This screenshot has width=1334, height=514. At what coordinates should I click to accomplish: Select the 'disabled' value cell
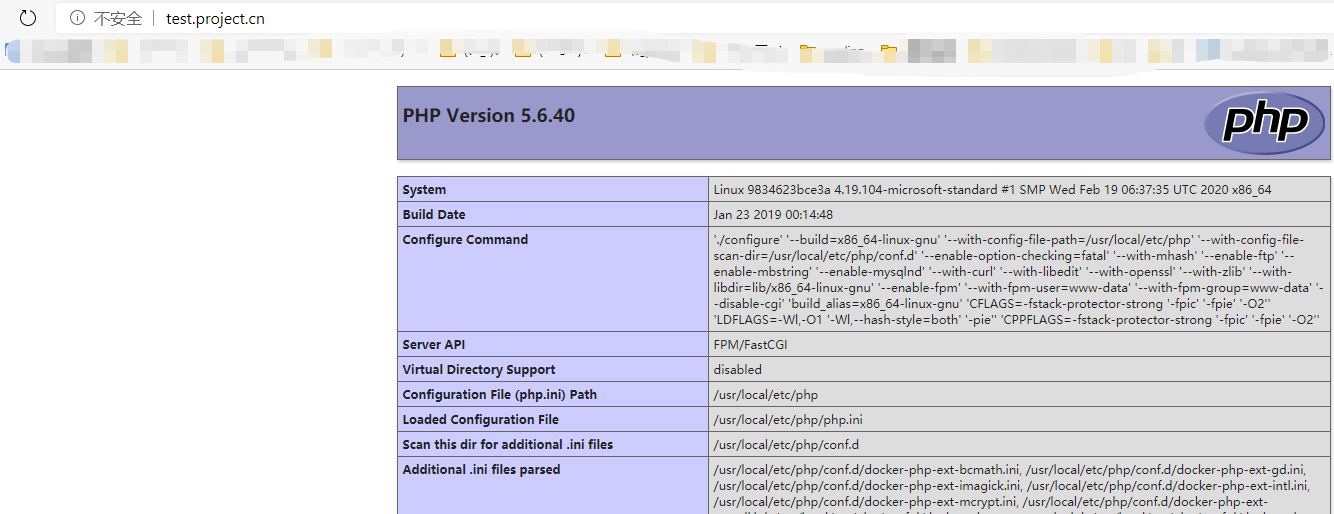[1019, 370]
